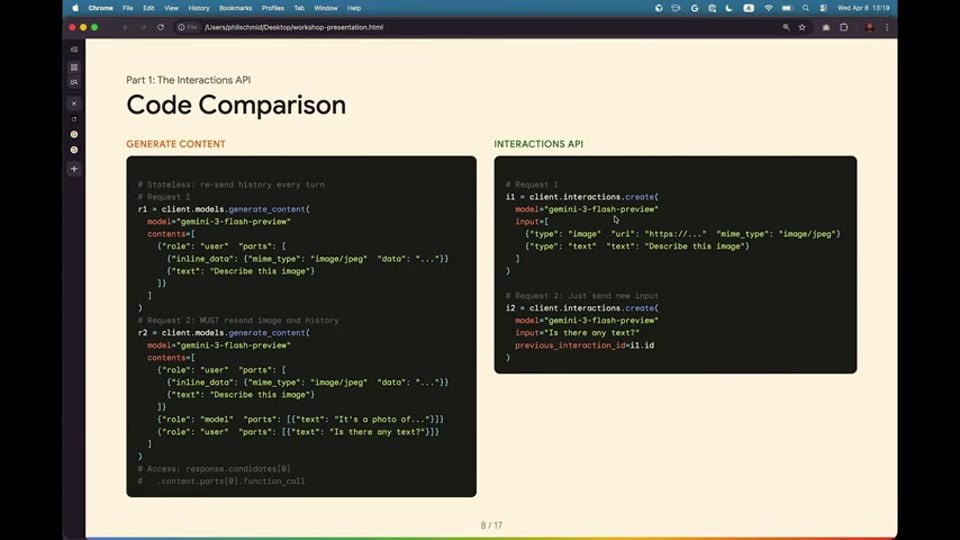This screenshot has width=960, height=540.
Task: Open Control Center in the menu bar
Action: coord(823,8)
